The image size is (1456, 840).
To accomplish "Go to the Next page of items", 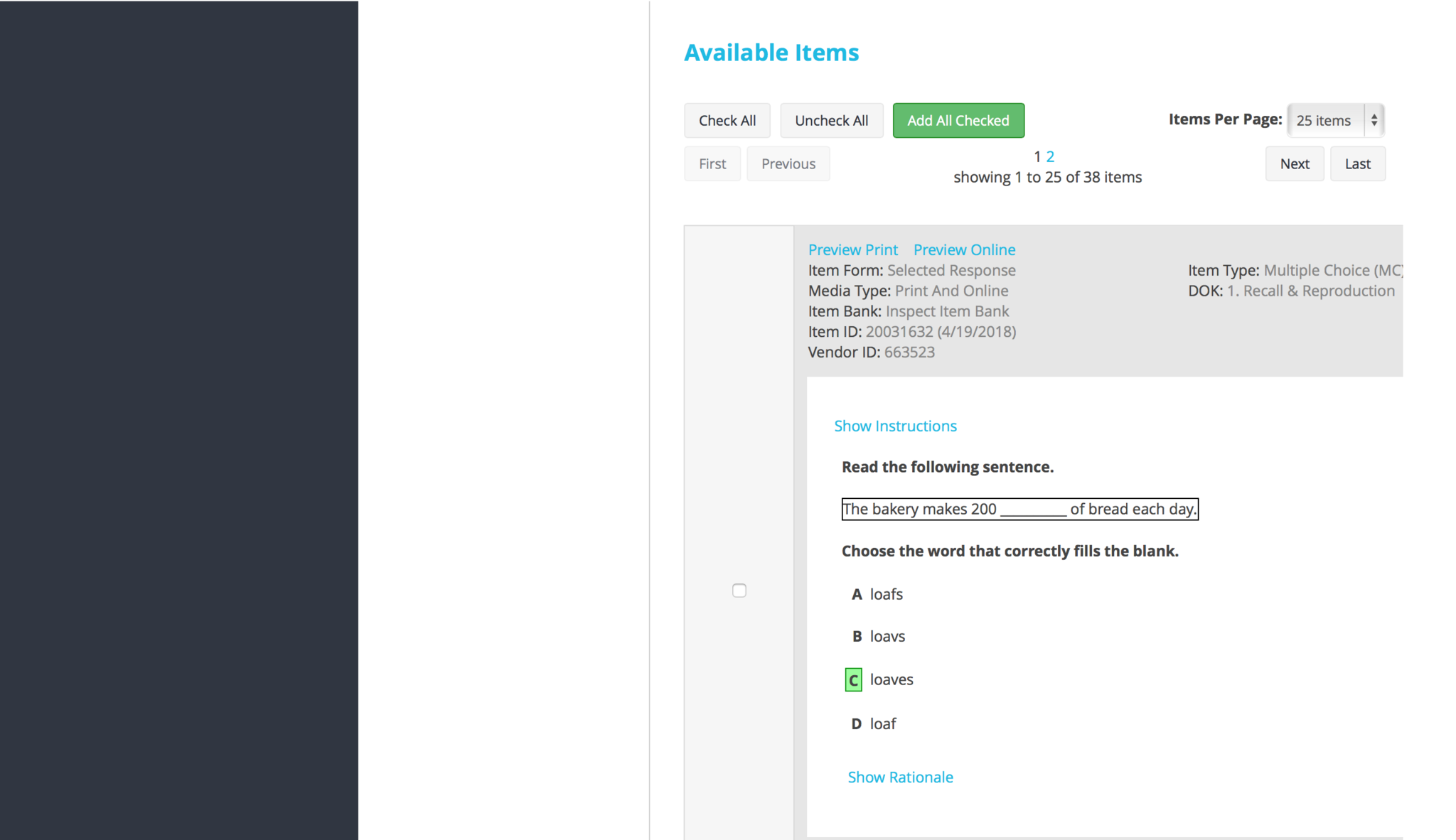I will [x=1294, y=164].
